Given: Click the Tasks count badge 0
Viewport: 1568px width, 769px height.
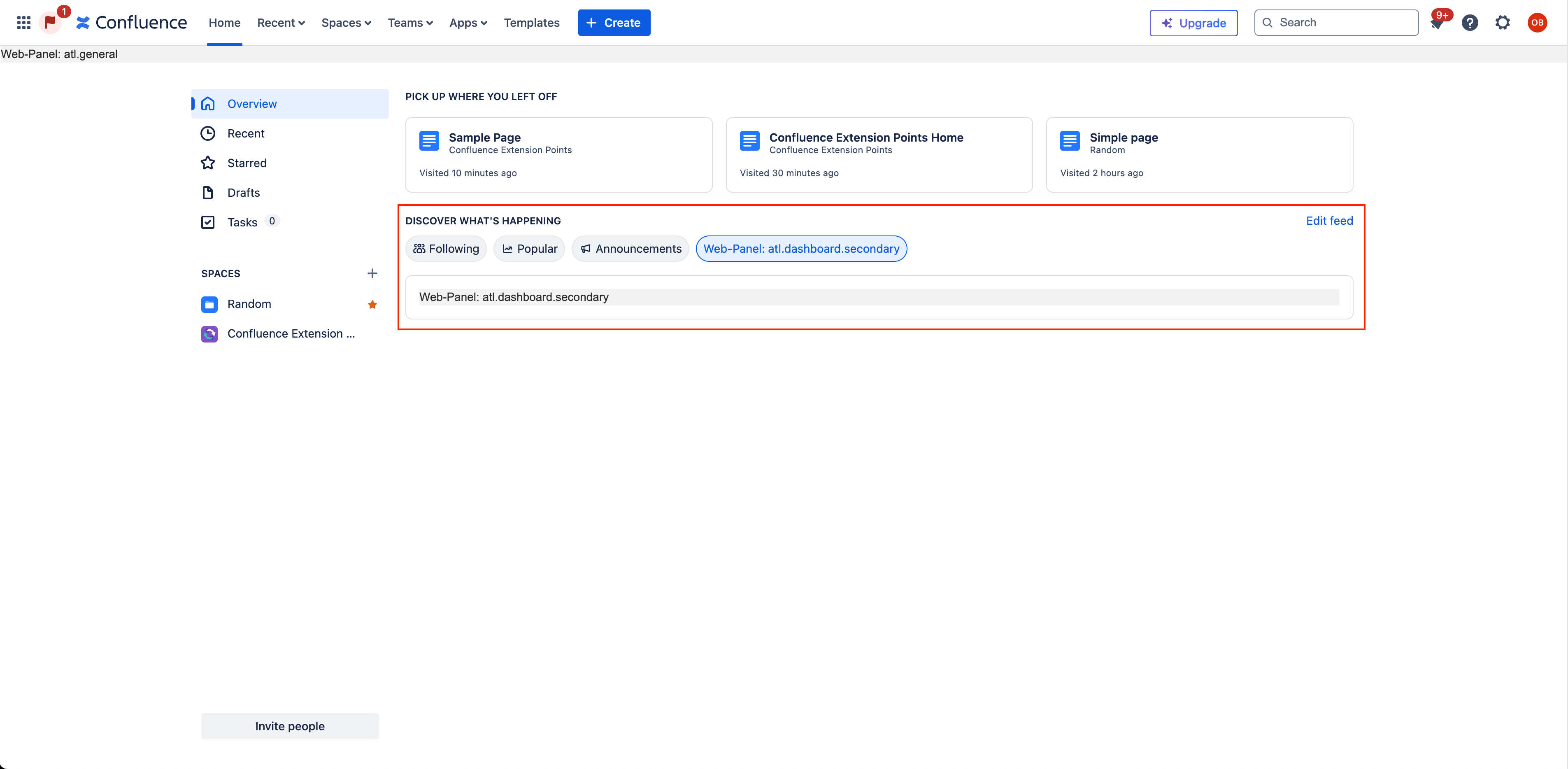Looking at the screenshot, I should [x=272, y=221].
